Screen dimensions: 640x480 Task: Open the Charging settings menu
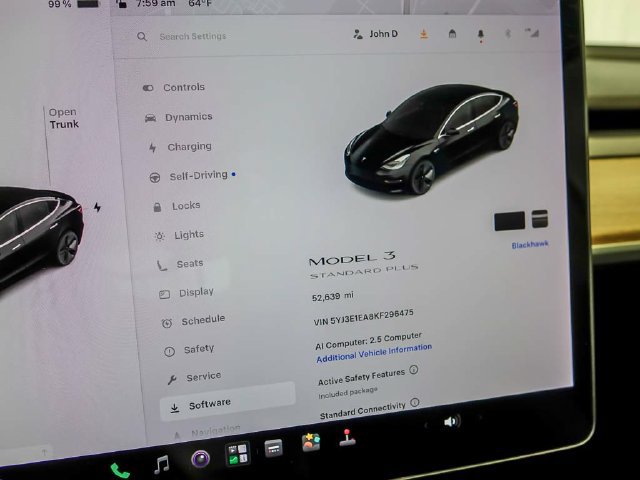[x=180, y=147]
